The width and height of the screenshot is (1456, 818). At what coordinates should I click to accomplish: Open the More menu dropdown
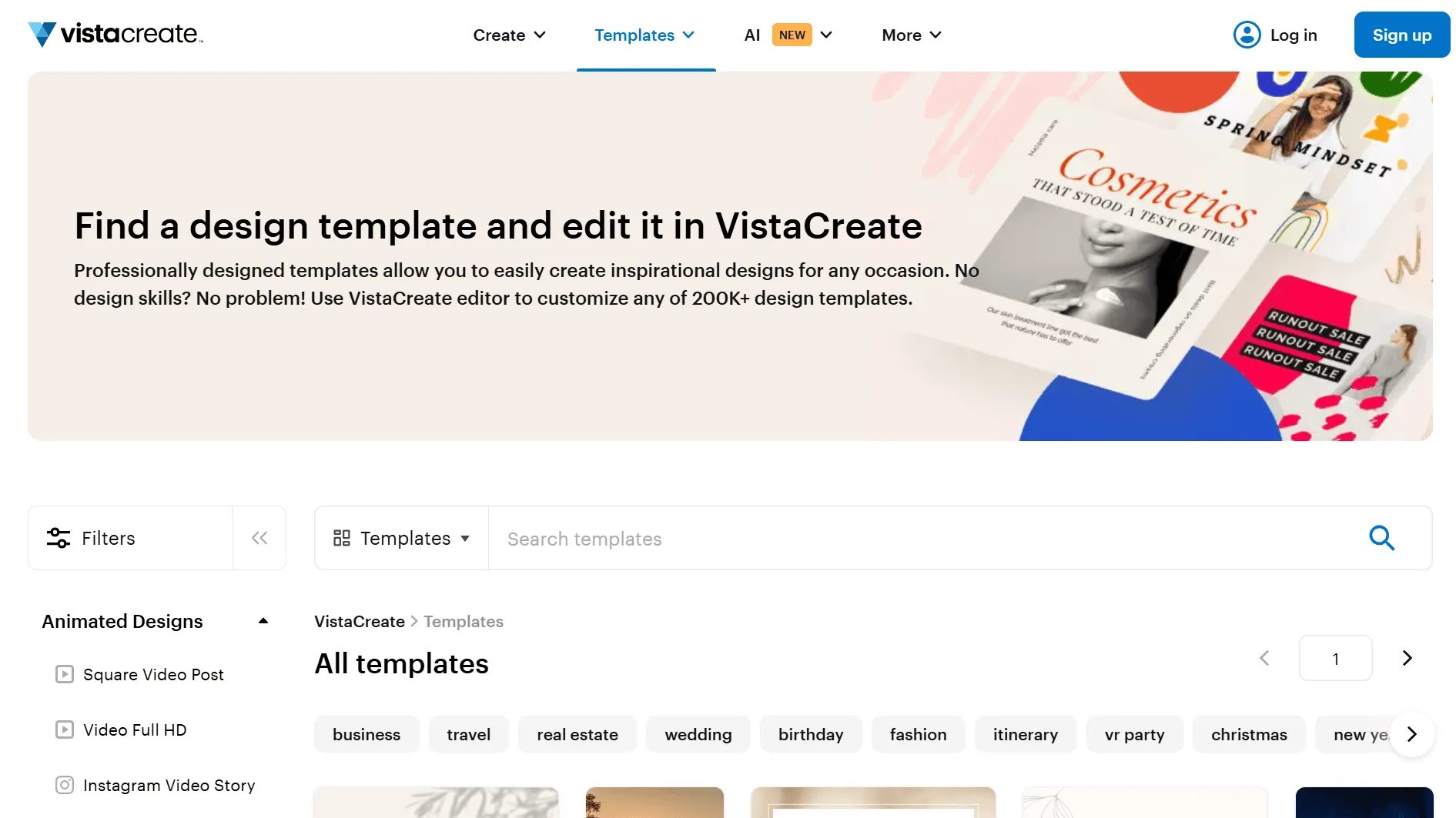(x=912, y=35)
